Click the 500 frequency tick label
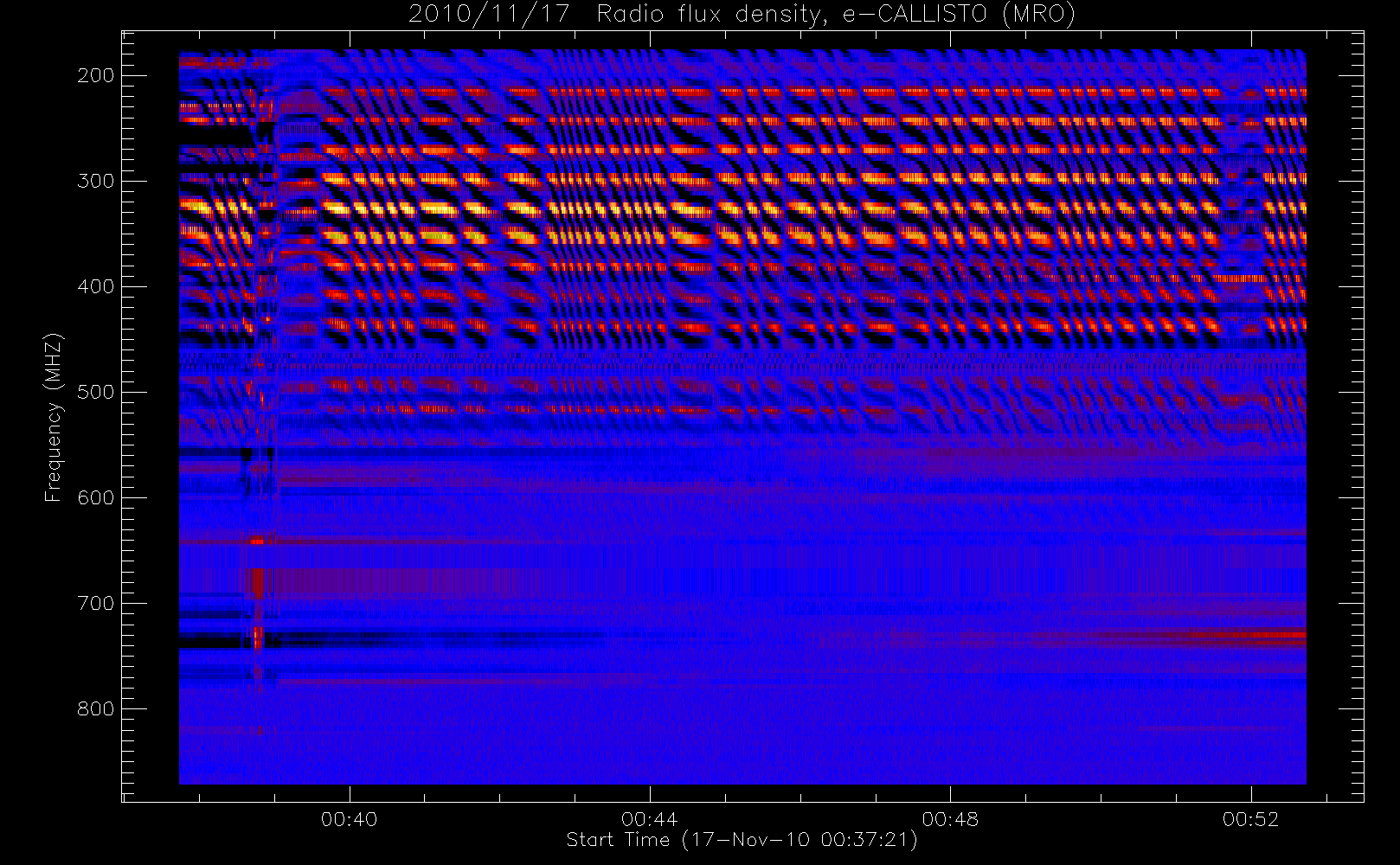Image resolution: width=1400 pixels, height=865 pixels. pyautogui.click(x=95, y=392)
